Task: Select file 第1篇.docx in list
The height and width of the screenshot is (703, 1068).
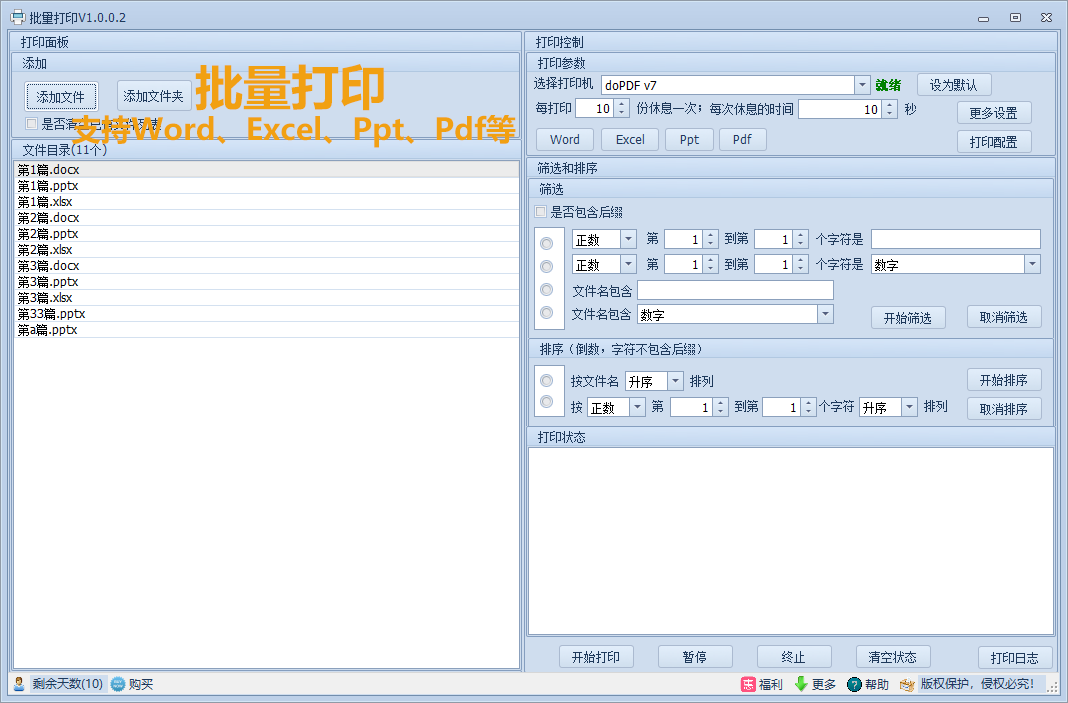Action: (x=266, y=169)
